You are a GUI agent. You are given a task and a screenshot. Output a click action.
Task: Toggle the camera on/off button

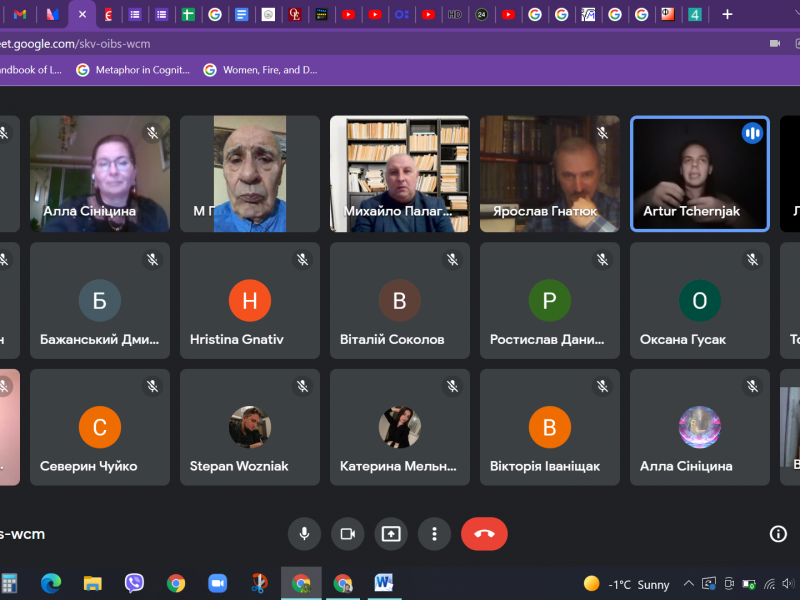(347, 534)
